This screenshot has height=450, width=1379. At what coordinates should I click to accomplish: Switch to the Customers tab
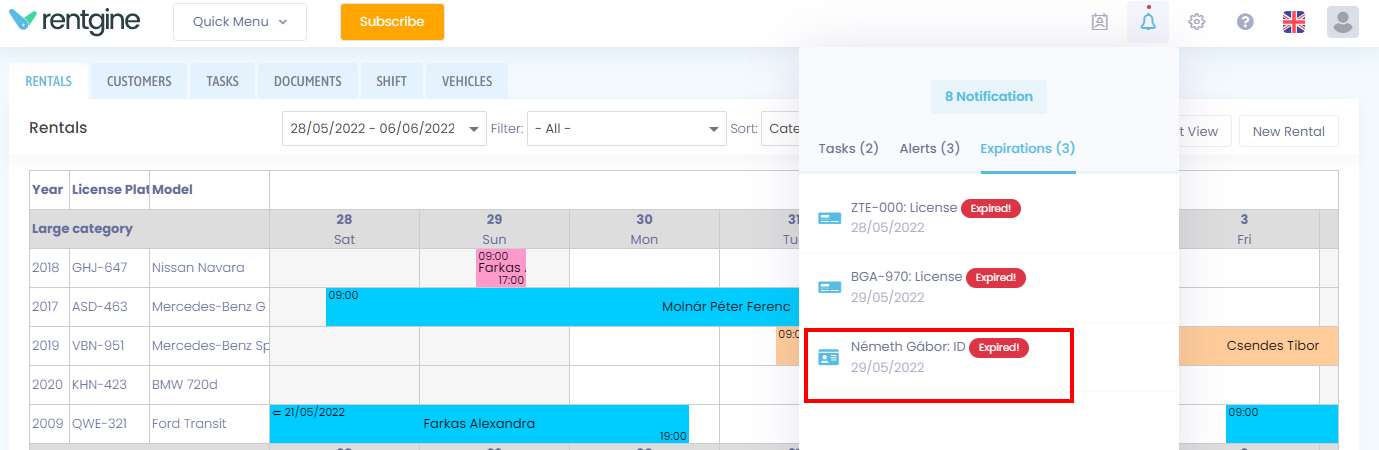pyautogui.click(x=139, y=82)
